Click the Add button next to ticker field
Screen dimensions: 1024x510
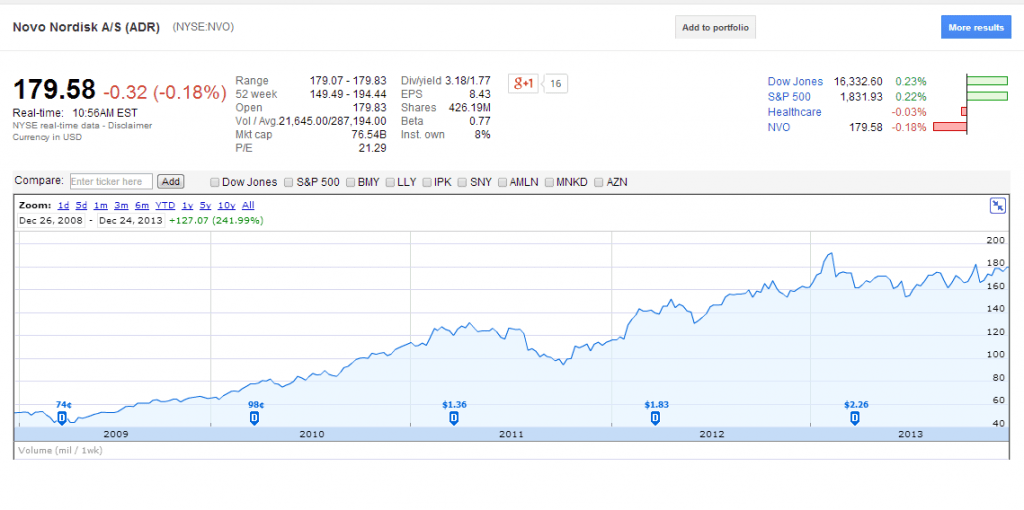point(171,182)
